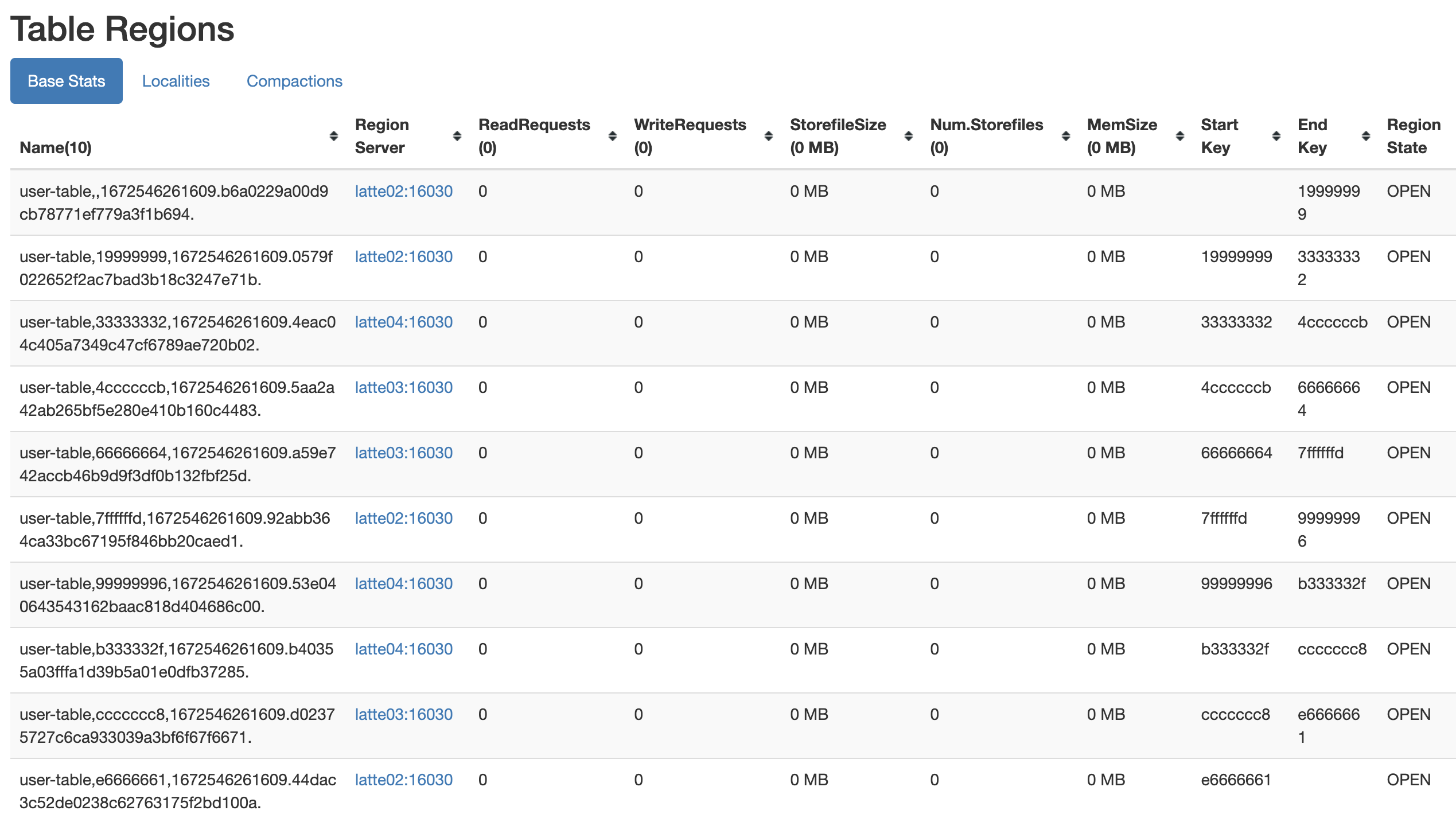Click the Region State column header
This screenshot has width=1456, height=818.
tap(1413, 136)
